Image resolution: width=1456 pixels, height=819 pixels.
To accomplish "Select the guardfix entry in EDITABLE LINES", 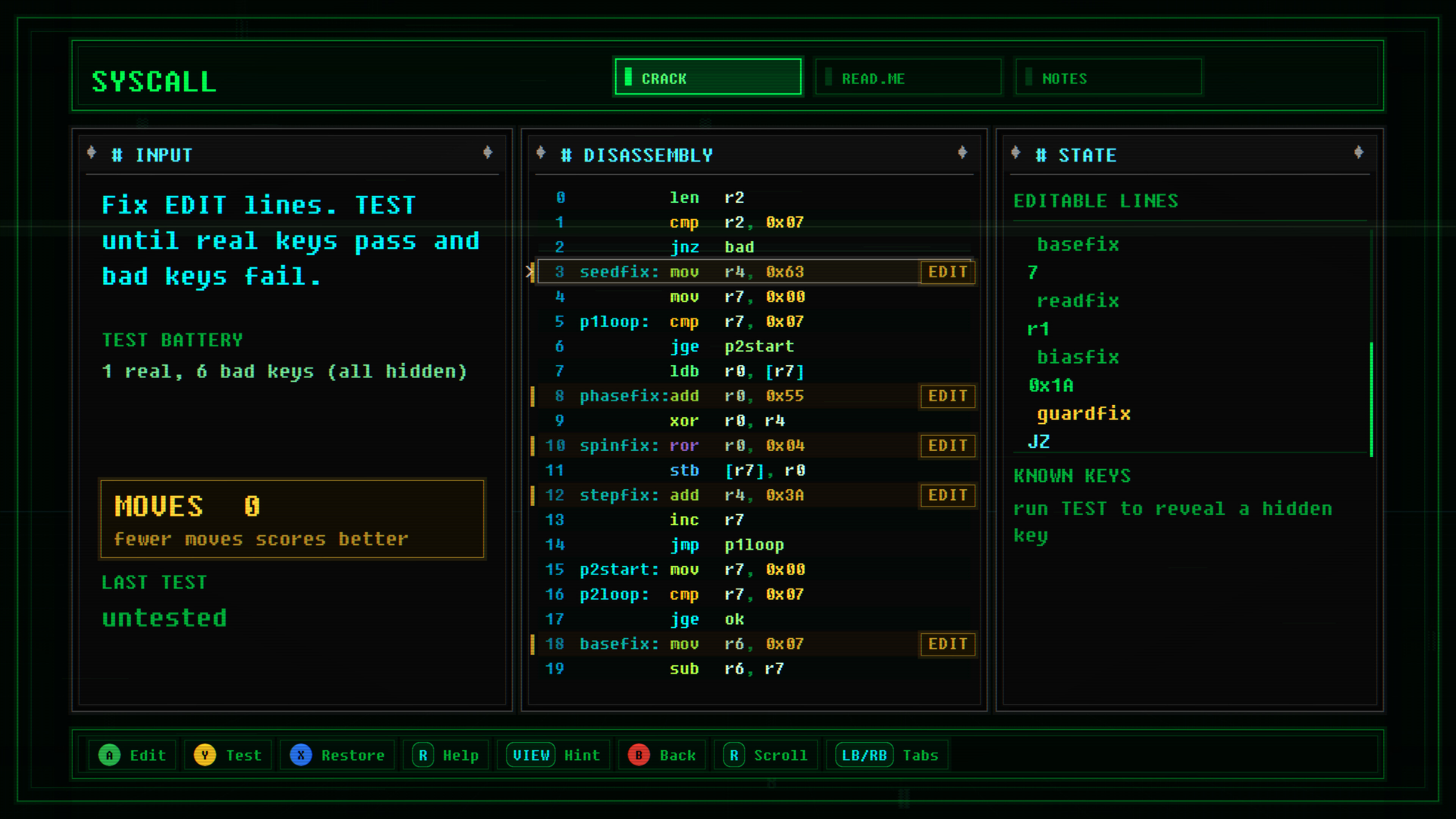I will coord(1084,414).
